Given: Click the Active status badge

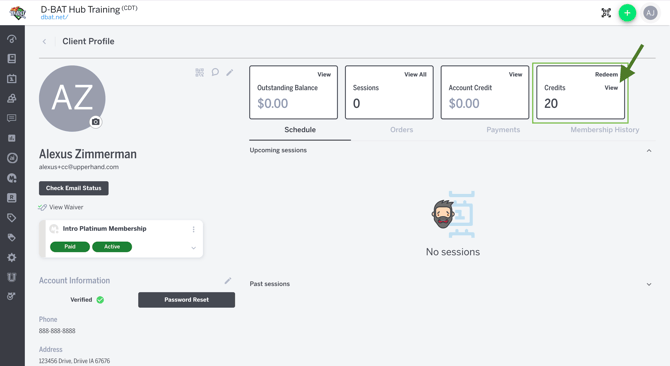Looking at the screenshot, I should [112, 247].
